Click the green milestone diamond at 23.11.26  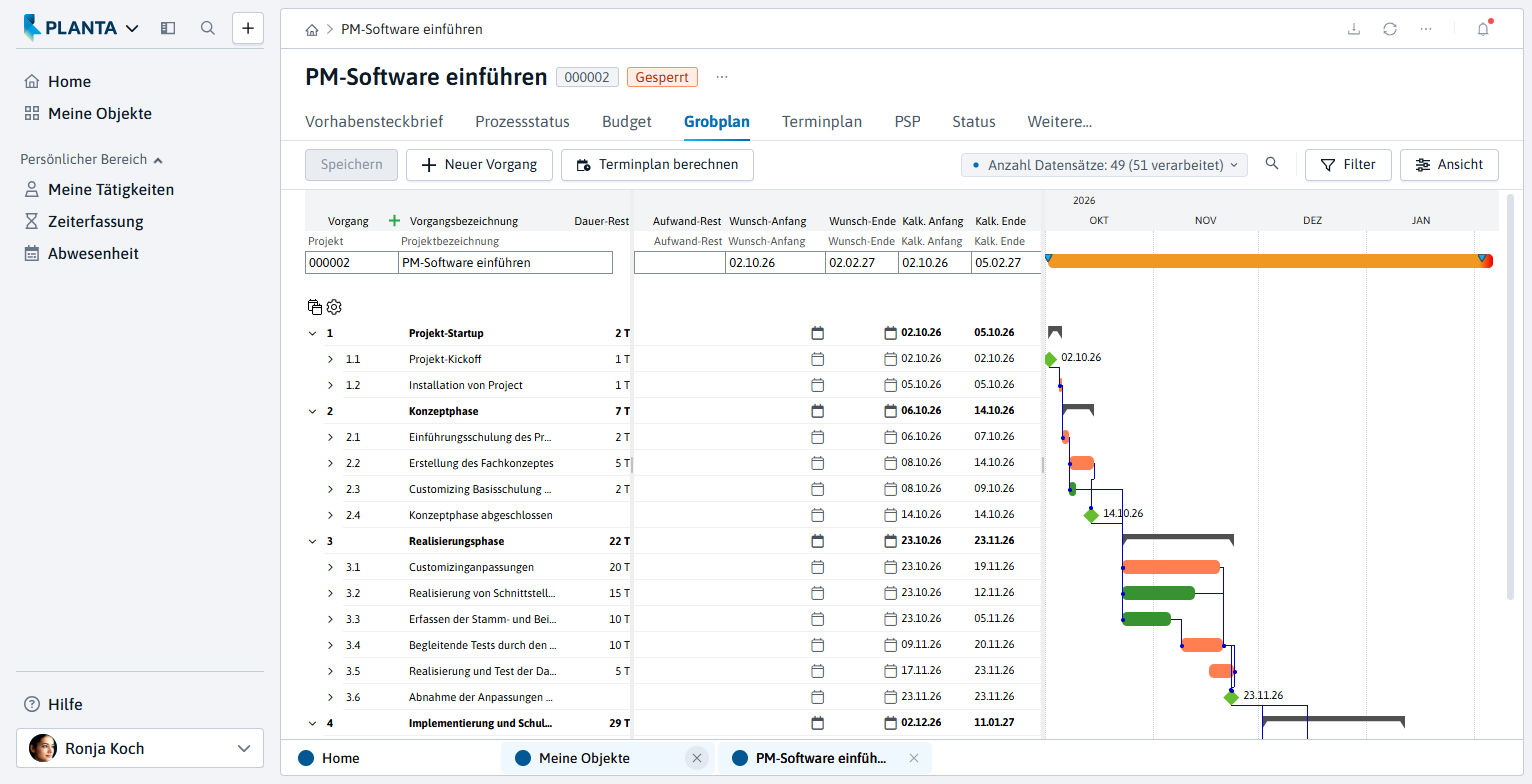pyautogui.click(x=1231, y=697)
